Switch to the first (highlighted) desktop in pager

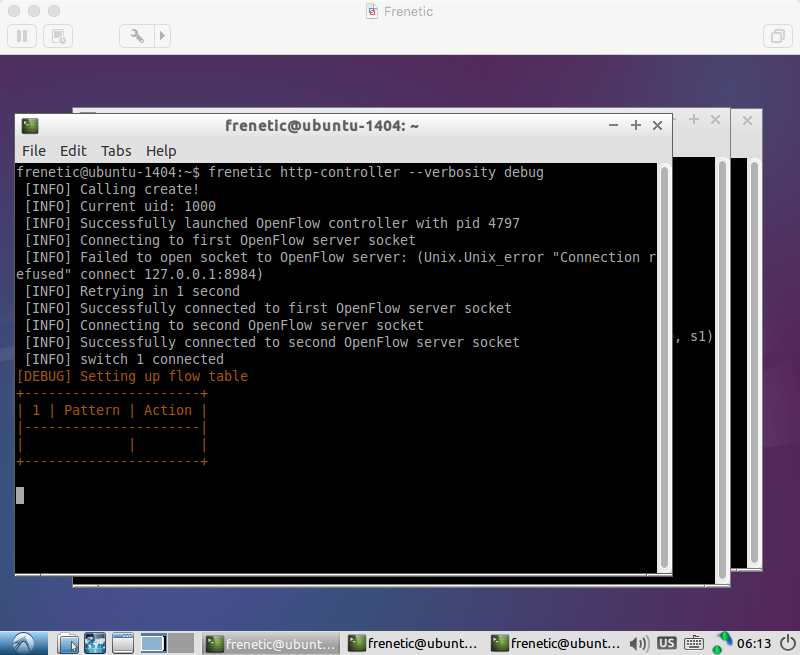pos(153,643)
